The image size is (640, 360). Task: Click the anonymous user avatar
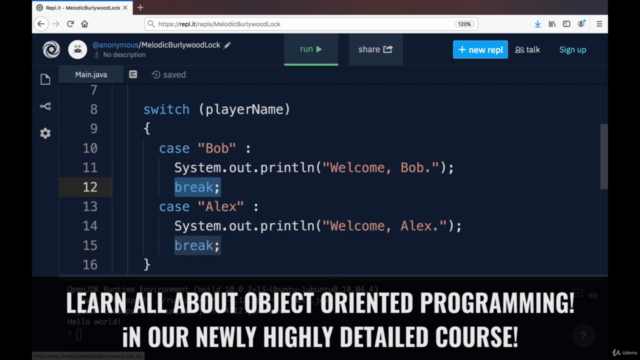pos(78,49)
